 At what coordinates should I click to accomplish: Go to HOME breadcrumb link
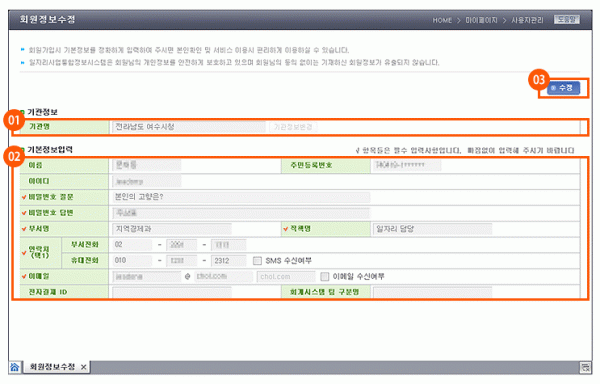click(x=442, y=20)
